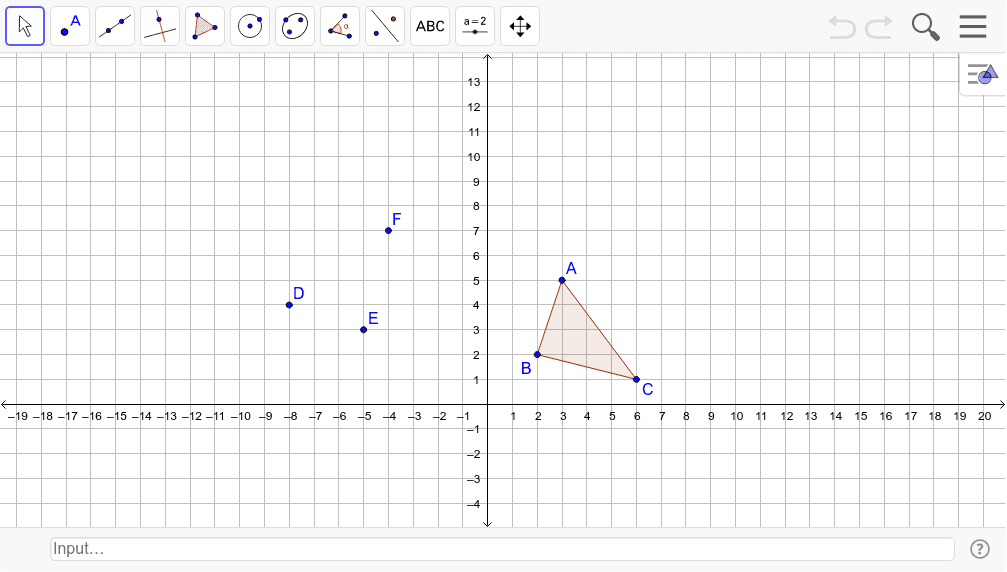Select the Reflect about Line tool
Screen dimensions: 1007x572
coord(385,26)
